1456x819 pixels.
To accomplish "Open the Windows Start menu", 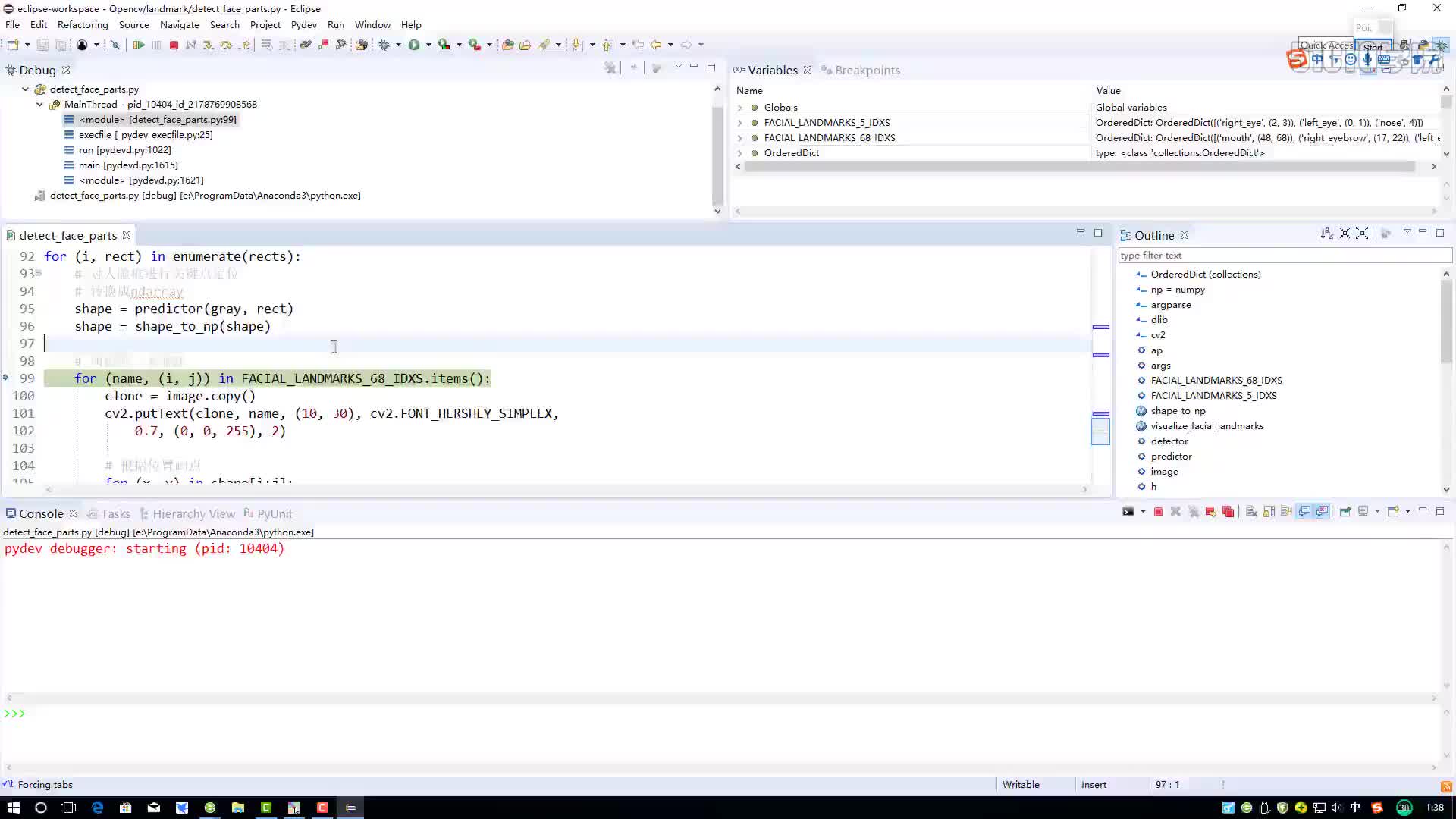I will click(x=13, y=808).
